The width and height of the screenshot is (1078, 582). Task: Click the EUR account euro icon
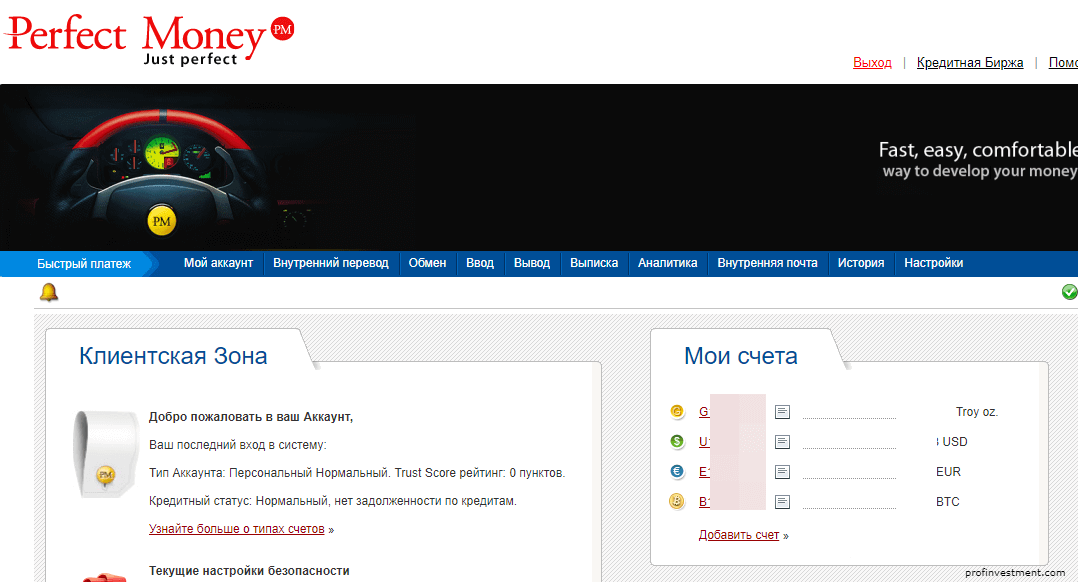tap(677, 471)
